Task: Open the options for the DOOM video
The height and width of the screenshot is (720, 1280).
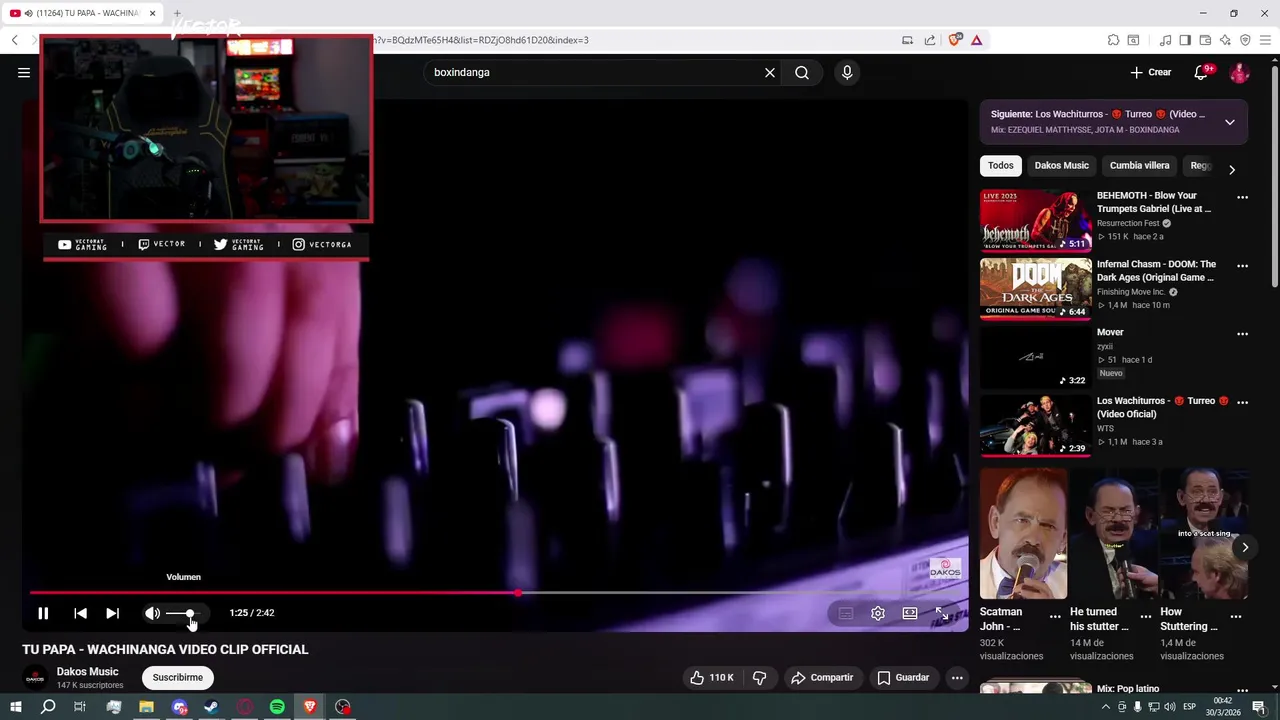Action: click(x=1242, y=266)
